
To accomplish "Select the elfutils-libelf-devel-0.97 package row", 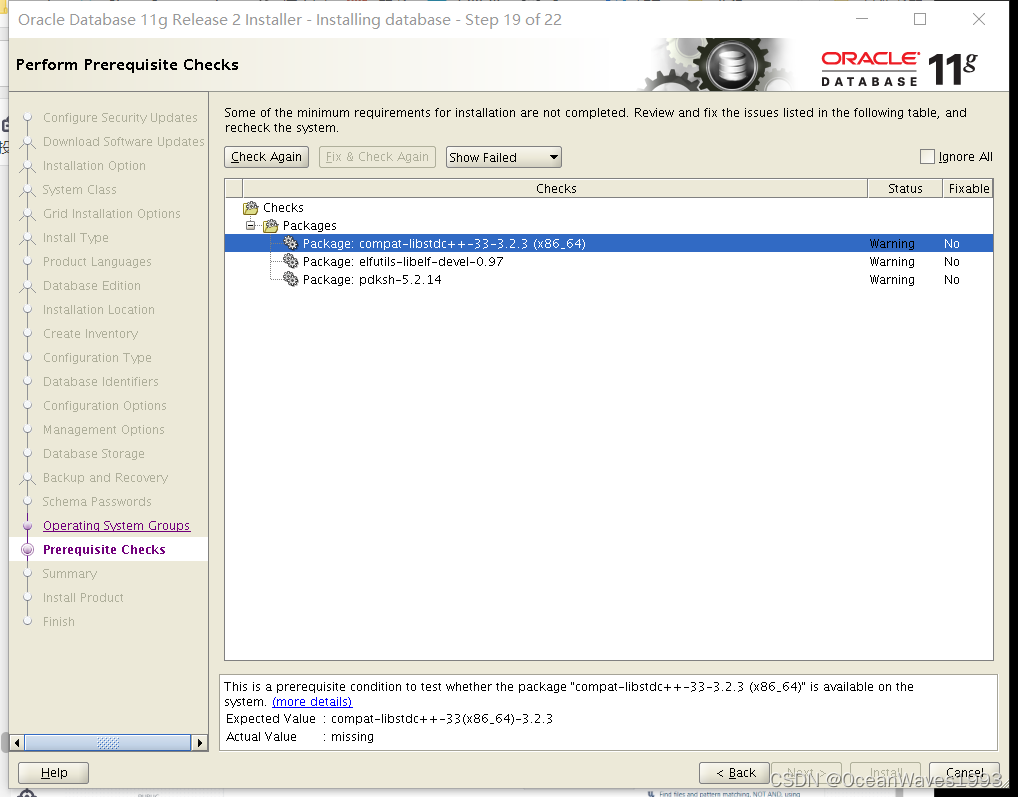I will click(608, 262).
